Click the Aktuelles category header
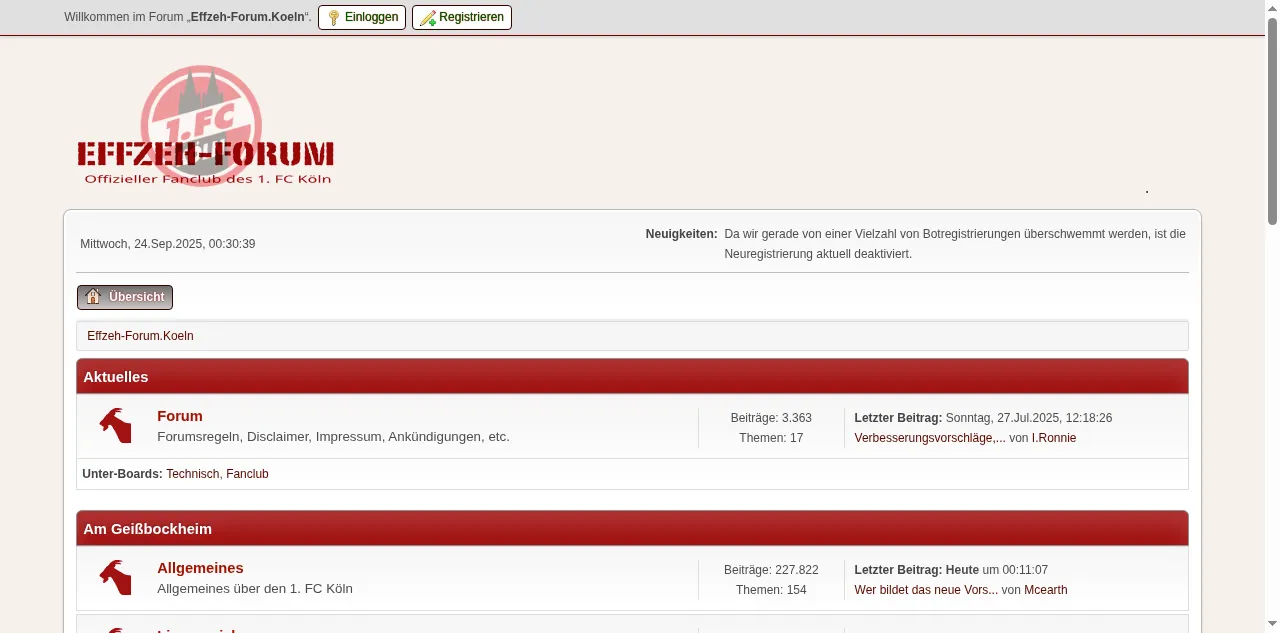The height and width of the screenshot is (633, 1280). 632,377
